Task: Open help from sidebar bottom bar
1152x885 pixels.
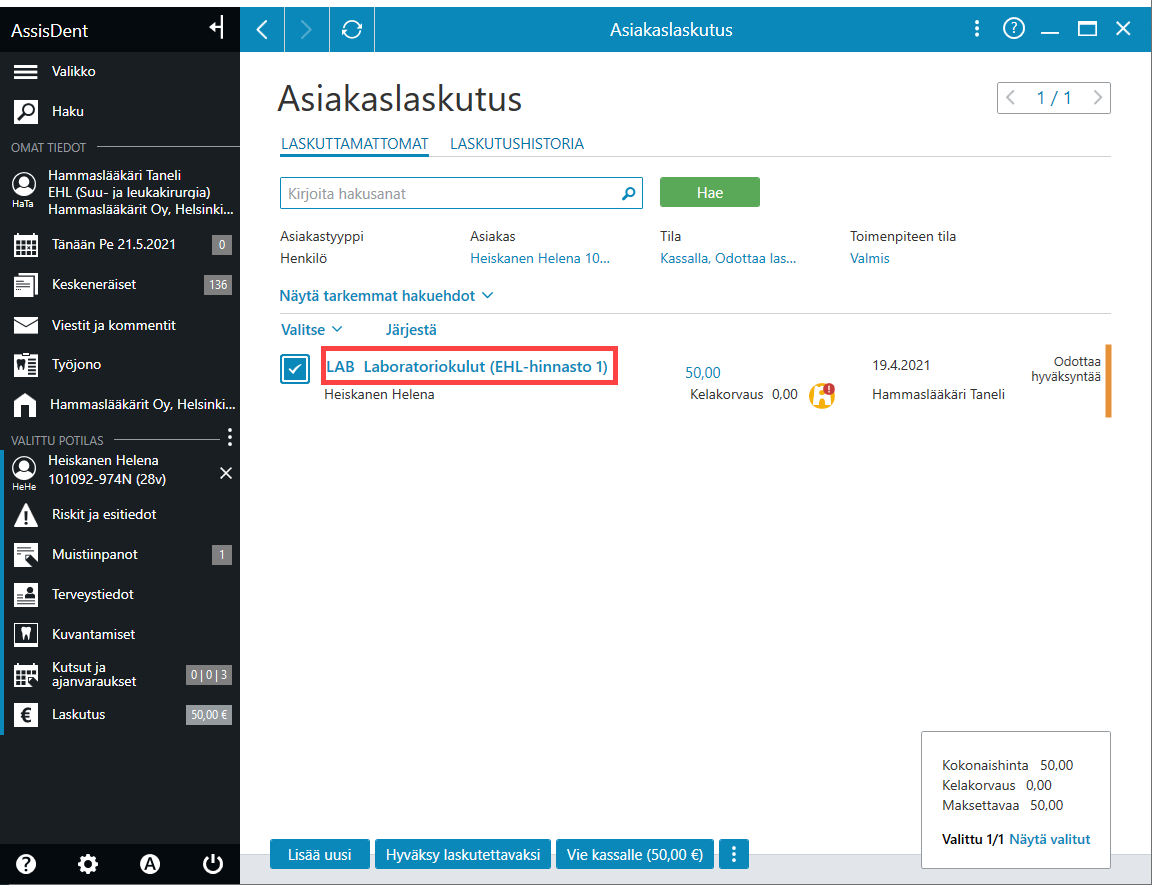Action: (26, 864)
